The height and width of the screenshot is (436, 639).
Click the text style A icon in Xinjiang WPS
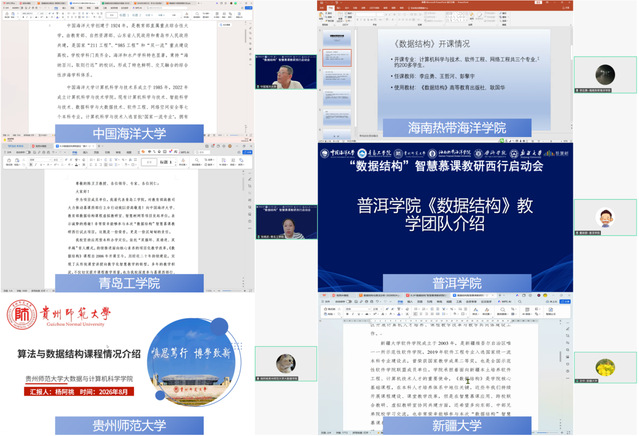click(x=475, y=309)
